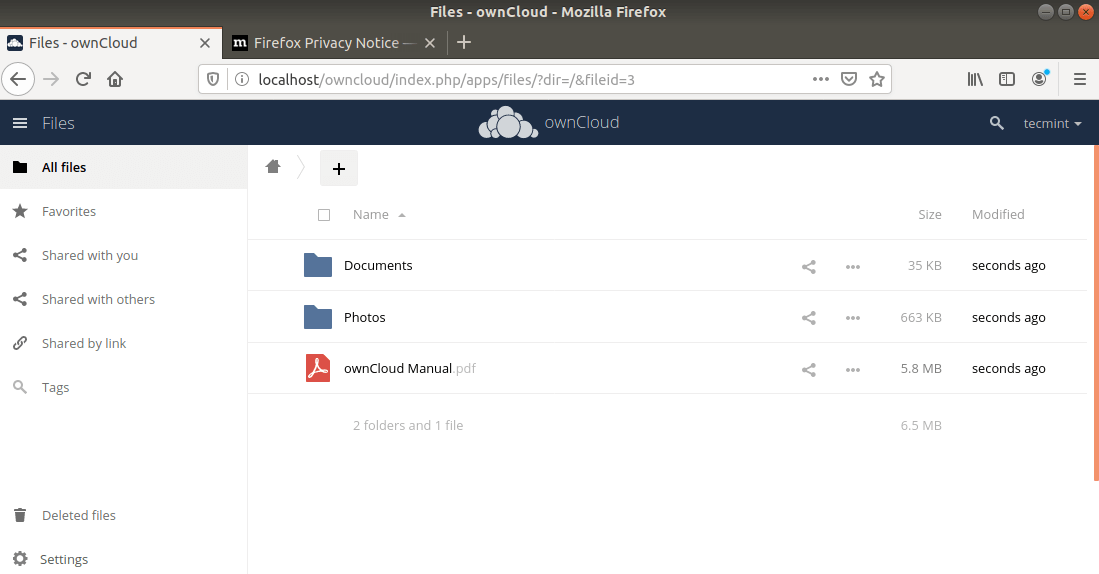Show files Shared with you
This screenshot has height=574, width=1099.
point(123,256)
